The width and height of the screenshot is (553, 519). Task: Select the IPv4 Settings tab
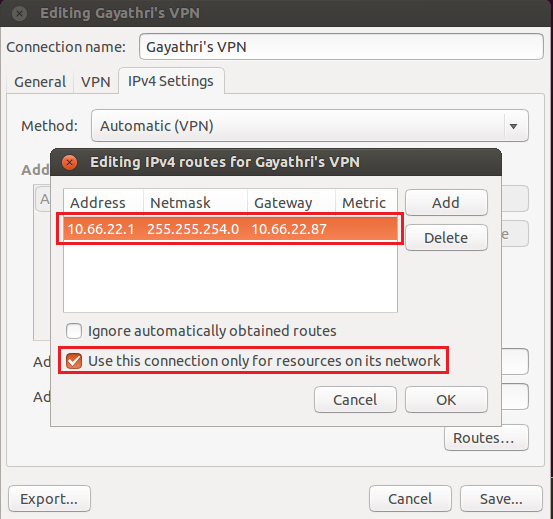[x=171, y=81]
